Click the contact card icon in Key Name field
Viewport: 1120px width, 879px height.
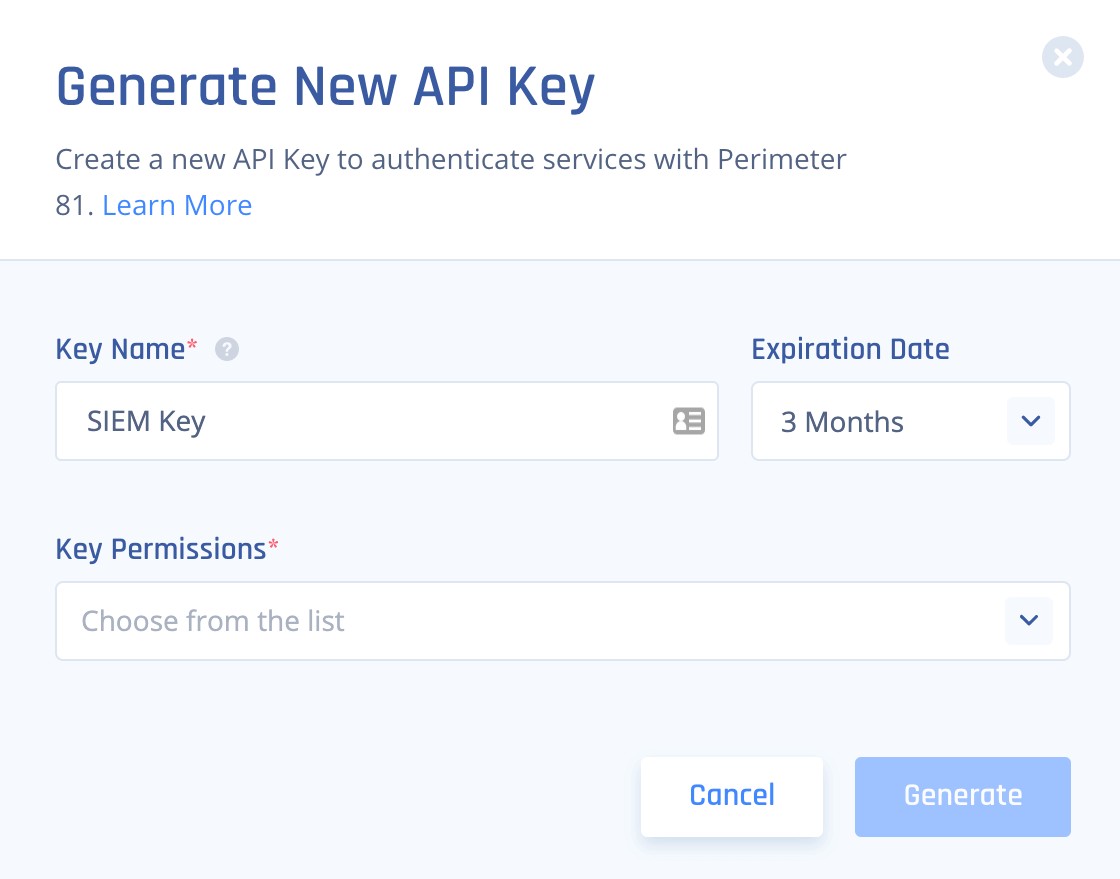point(689,421)
